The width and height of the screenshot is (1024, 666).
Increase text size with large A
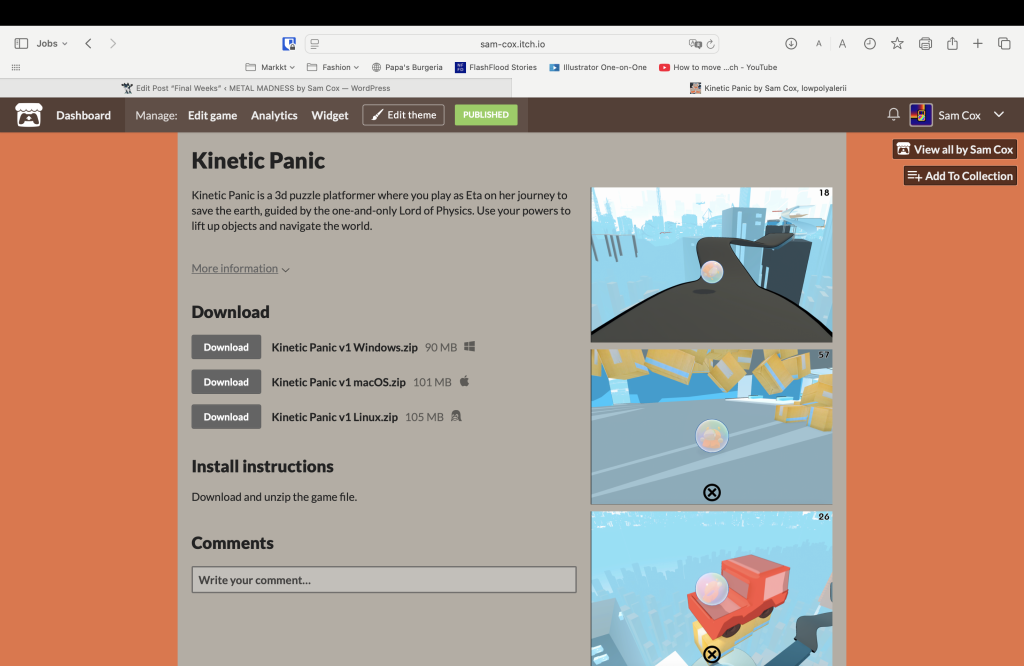pyautogui.click(x=842, y=44)
